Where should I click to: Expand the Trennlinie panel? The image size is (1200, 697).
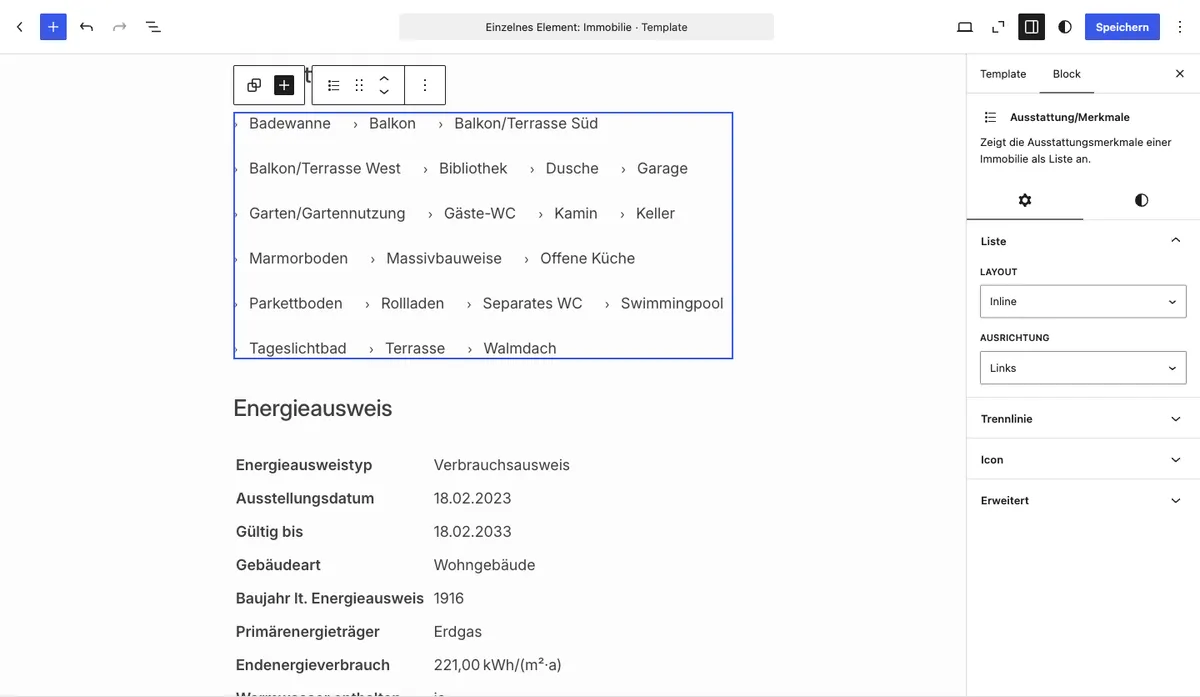1083,419
